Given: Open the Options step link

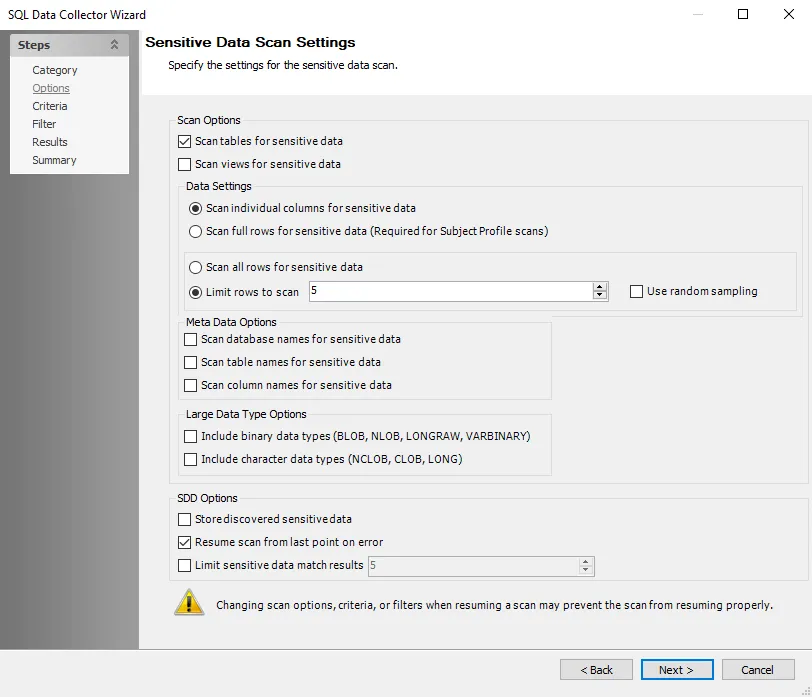Looking at the screenshot, I should pyautogui.click(x=51, y=88).
